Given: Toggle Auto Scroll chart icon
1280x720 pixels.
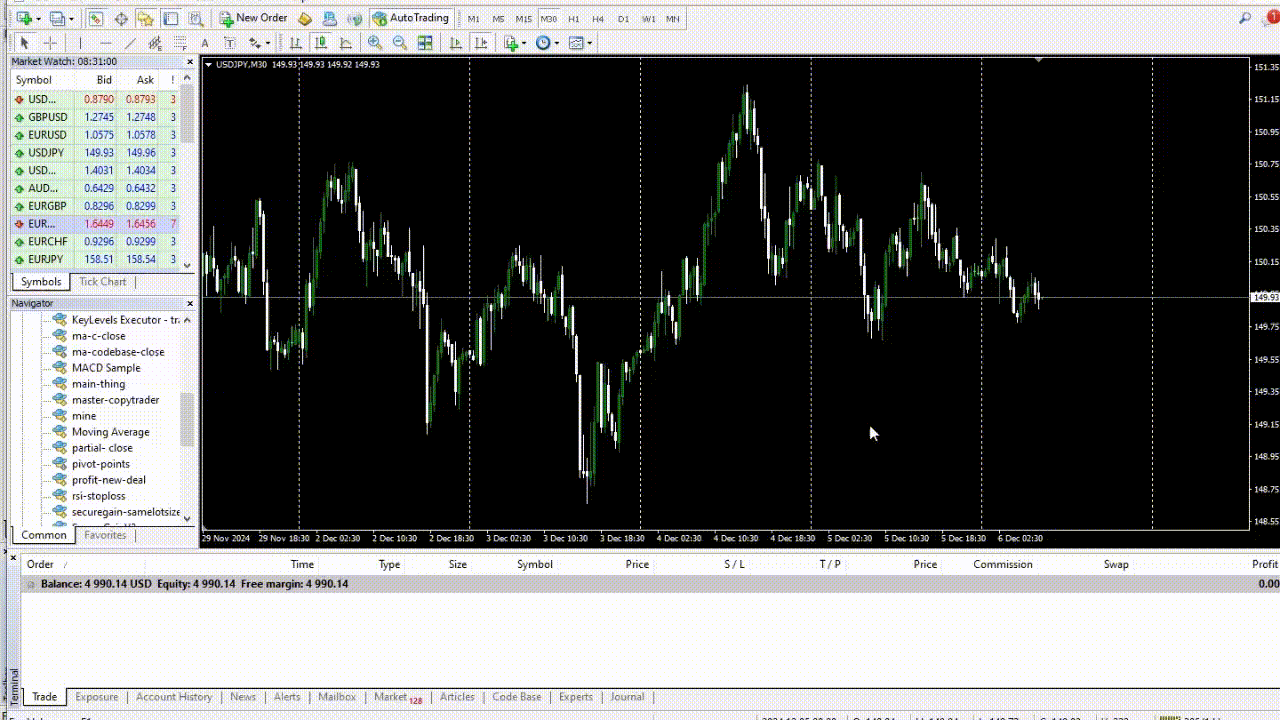Looking at the screenshot, I should 456,43.
